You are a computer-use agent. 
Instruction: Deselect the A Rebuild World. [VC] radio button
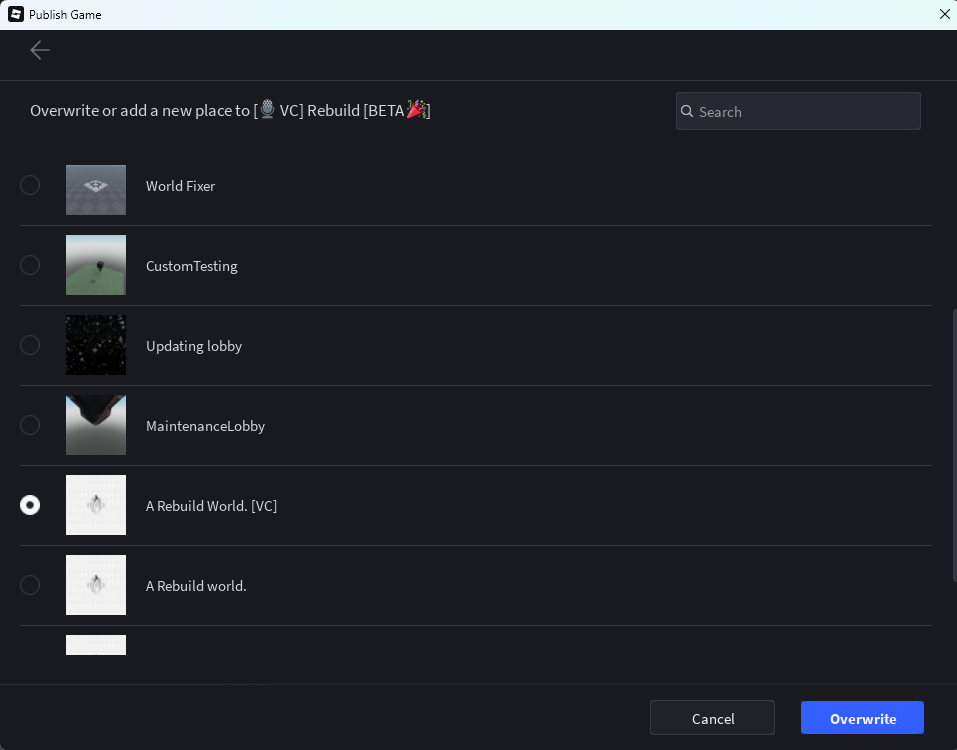point(30,505)
